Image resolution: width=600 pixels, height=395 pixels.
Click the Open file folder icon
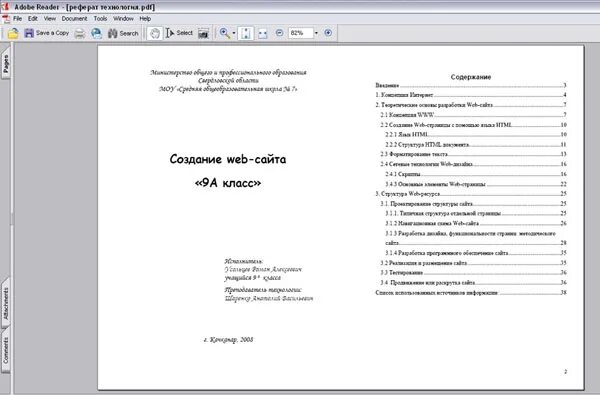(x=13, y=33)
